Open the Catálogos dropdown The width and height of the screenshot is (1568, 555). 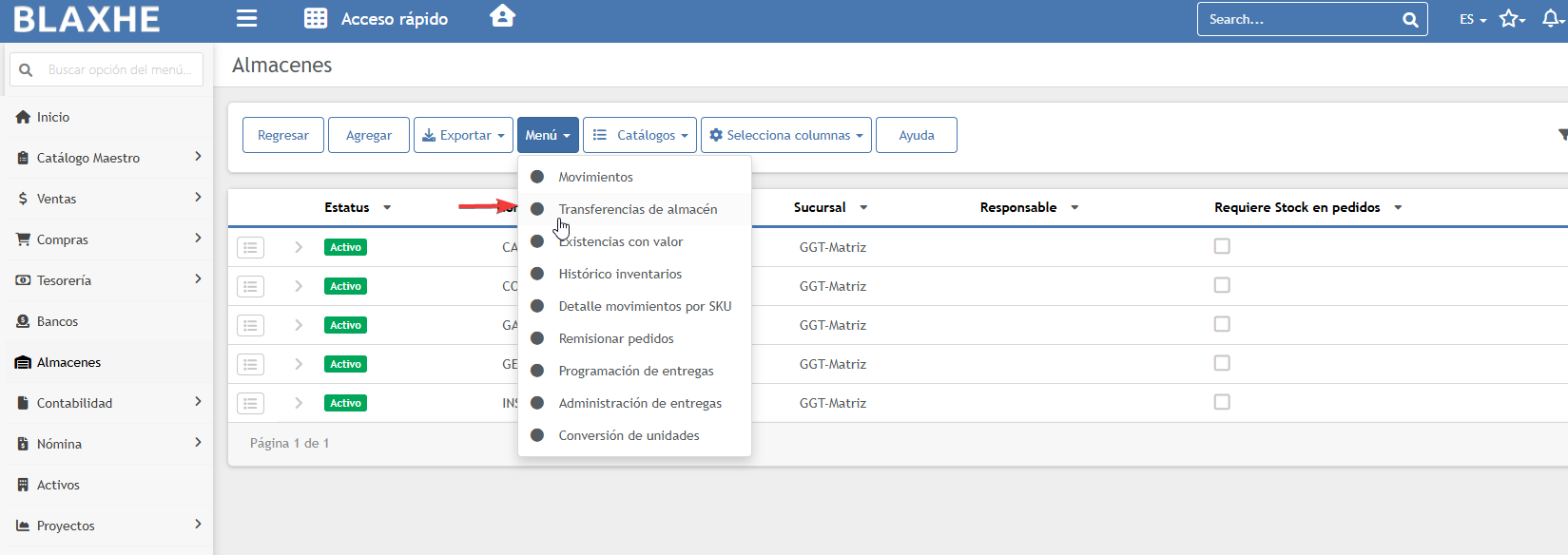640,135
